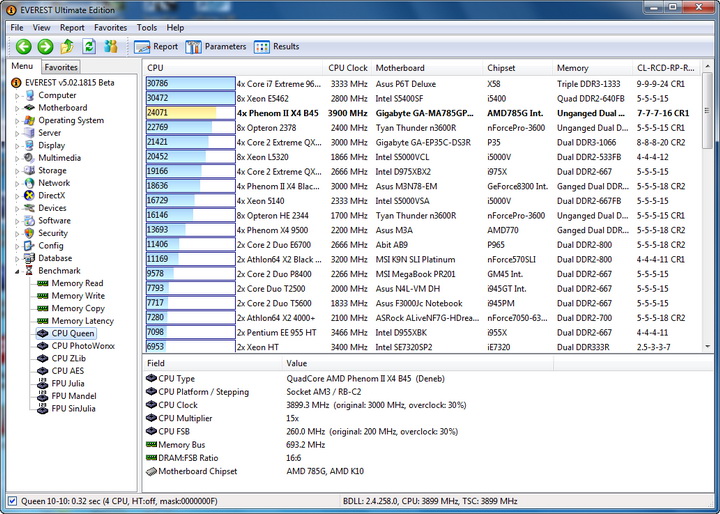The height and width of the screenshot is (514, 720).
Task: Expand the Computer tree node
Action: click(17, 96)
